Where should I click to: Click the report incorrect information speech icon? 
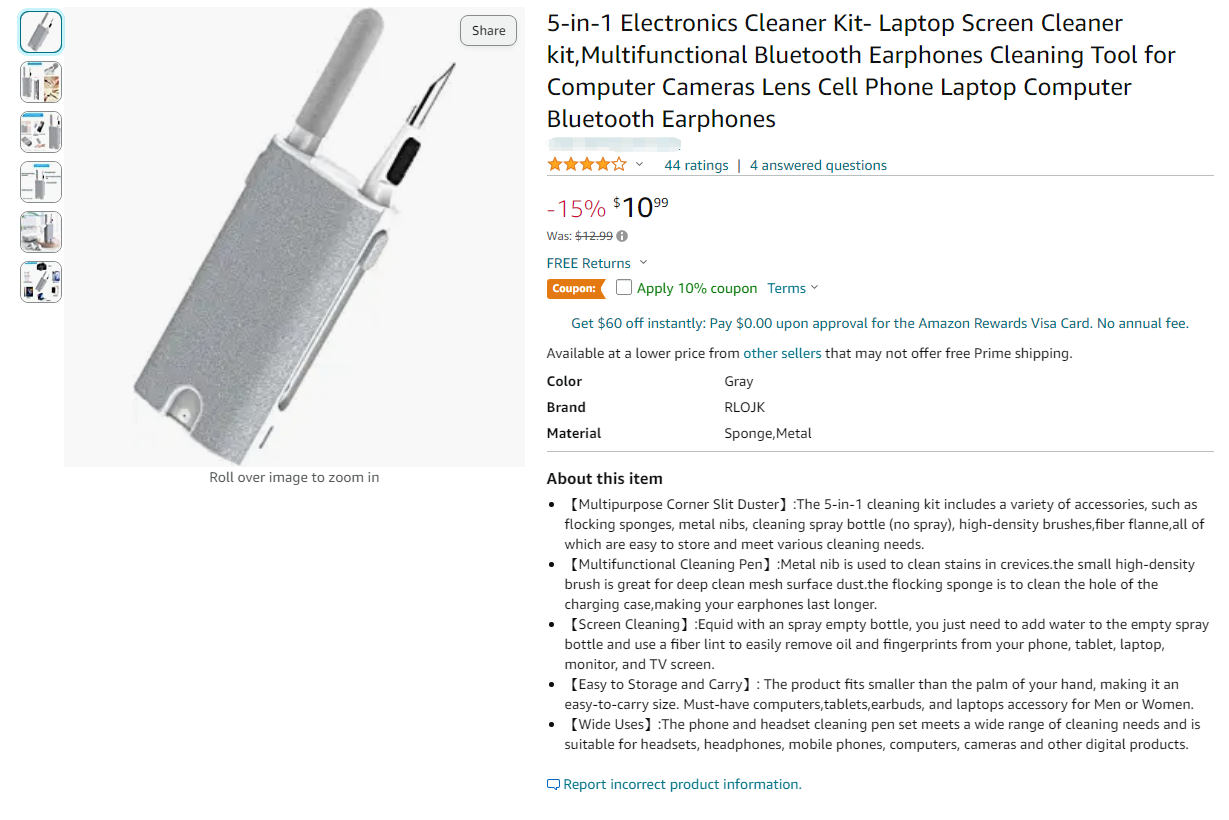pos(553,785)
